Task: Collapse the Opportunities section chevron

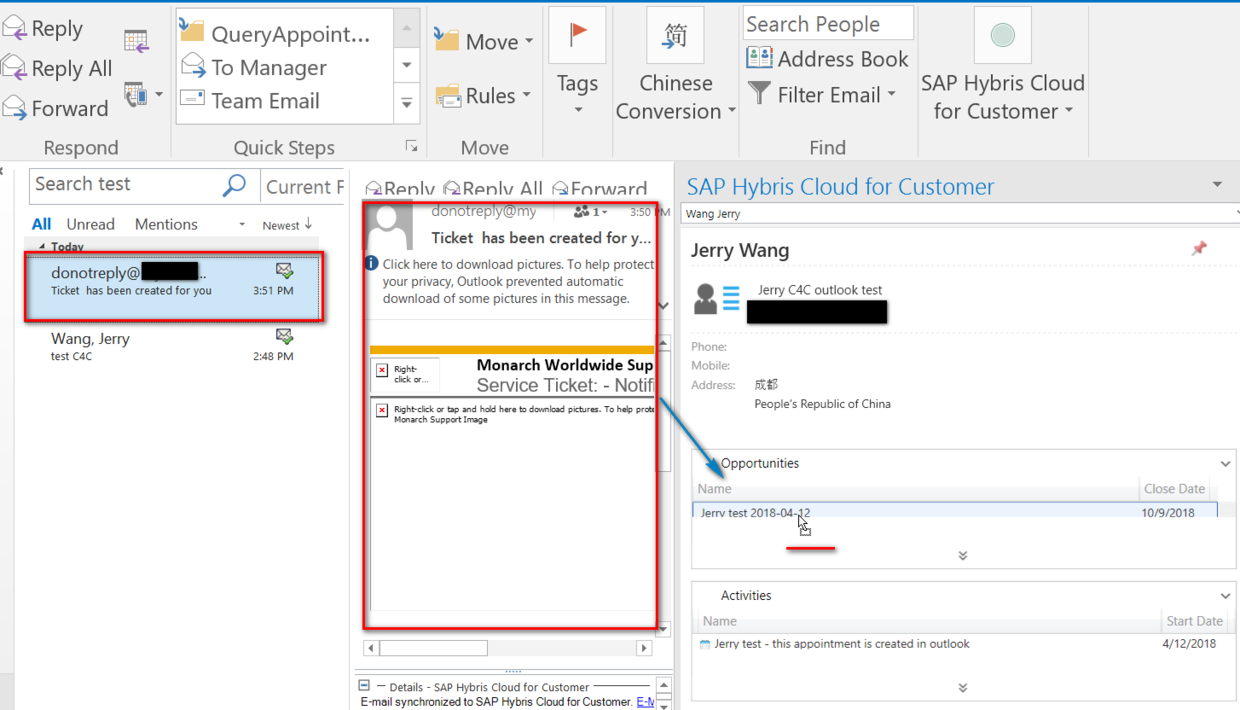Action: pyautogui.click(x=1225, y=464)
